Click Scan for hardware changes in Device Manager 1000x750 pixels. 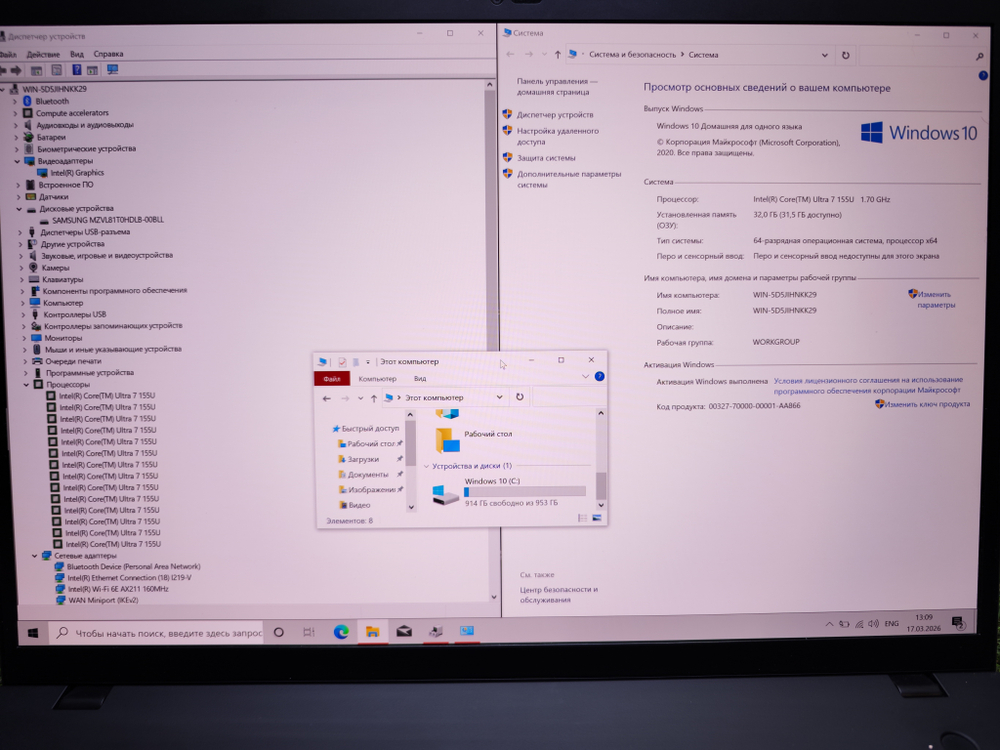coord(110,70)
